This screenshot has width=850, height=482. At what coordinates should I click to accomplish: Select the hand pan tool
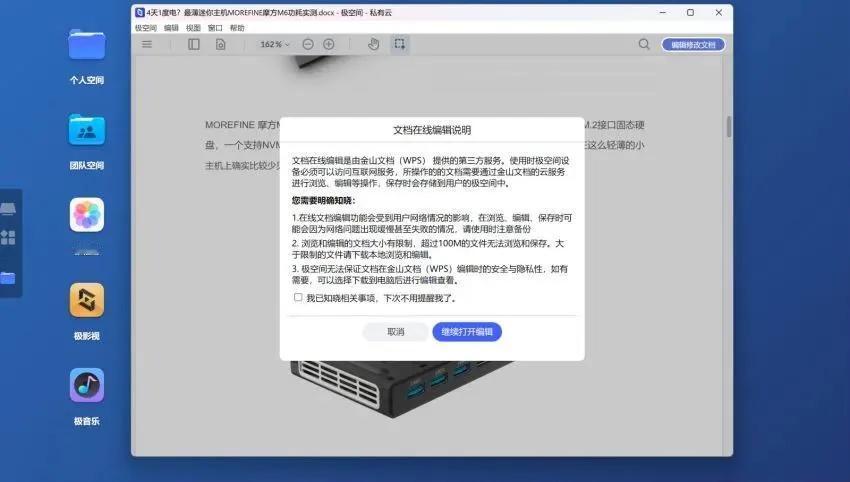point(374,44)
